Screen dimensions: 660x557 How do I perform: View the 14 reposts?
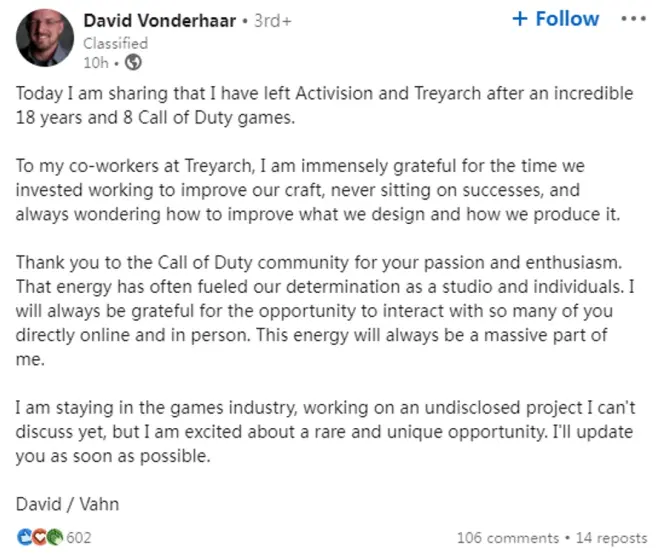pyautogui.click(x=611, y=538)
